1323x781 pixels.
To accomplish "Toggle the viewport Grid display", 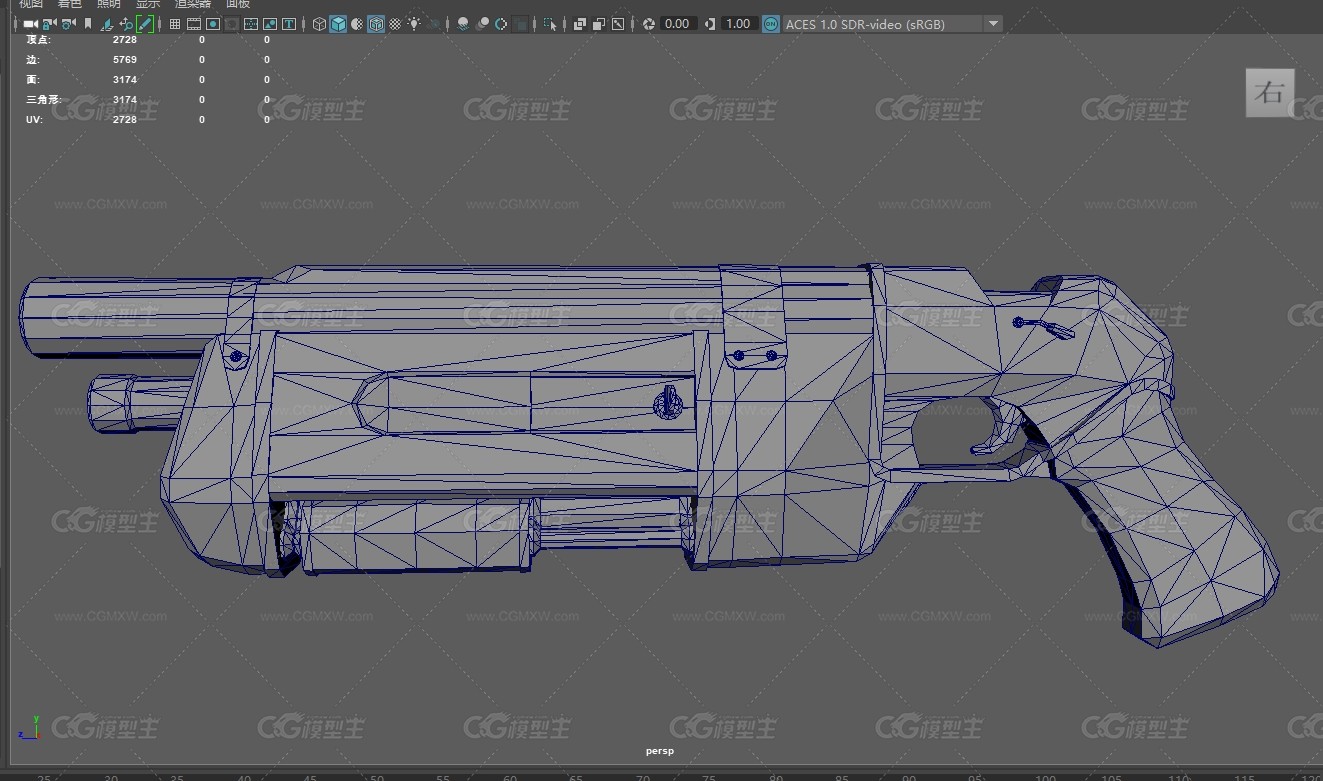I will 175,24.
